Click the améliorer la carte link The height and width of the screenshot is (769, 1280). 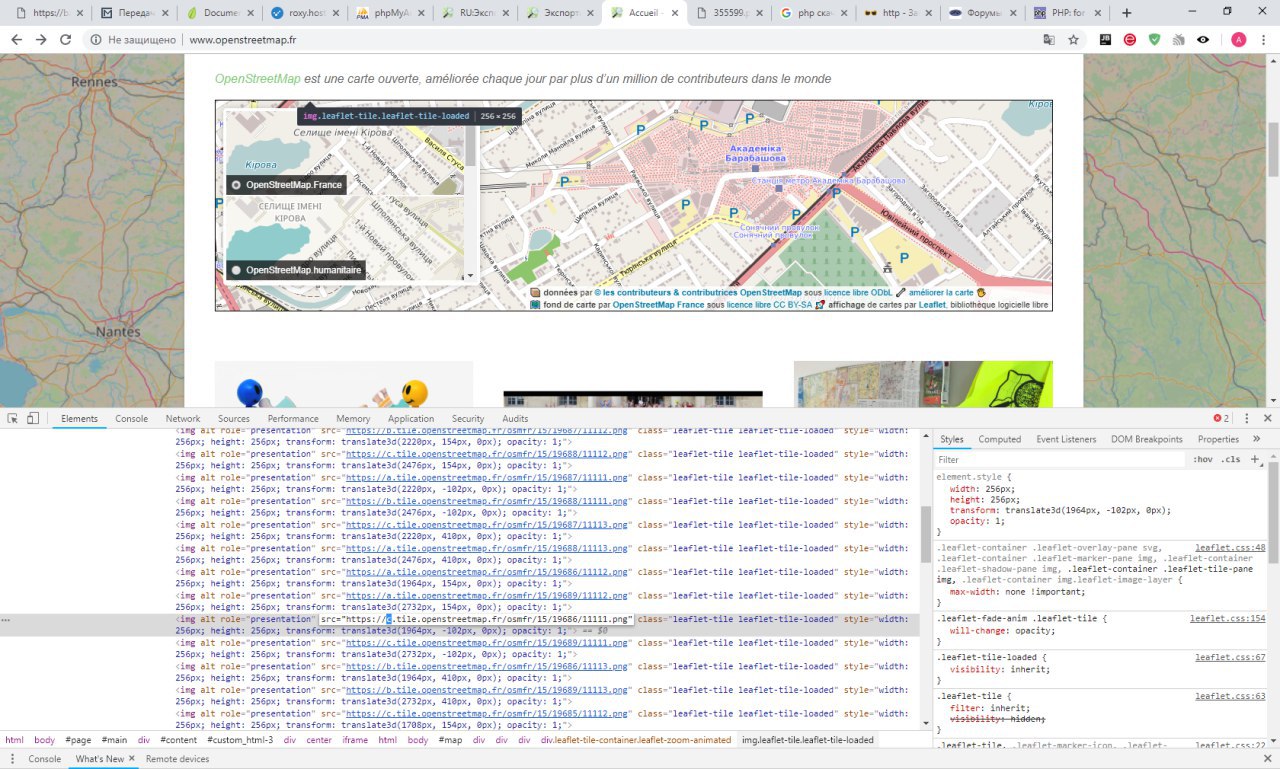point(941,292)
